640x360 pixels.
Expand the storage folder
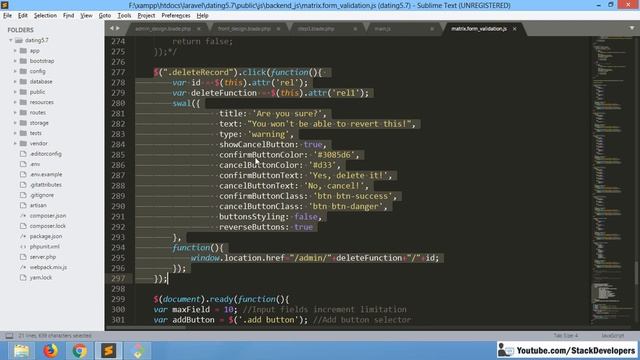[x=15, y=123]
